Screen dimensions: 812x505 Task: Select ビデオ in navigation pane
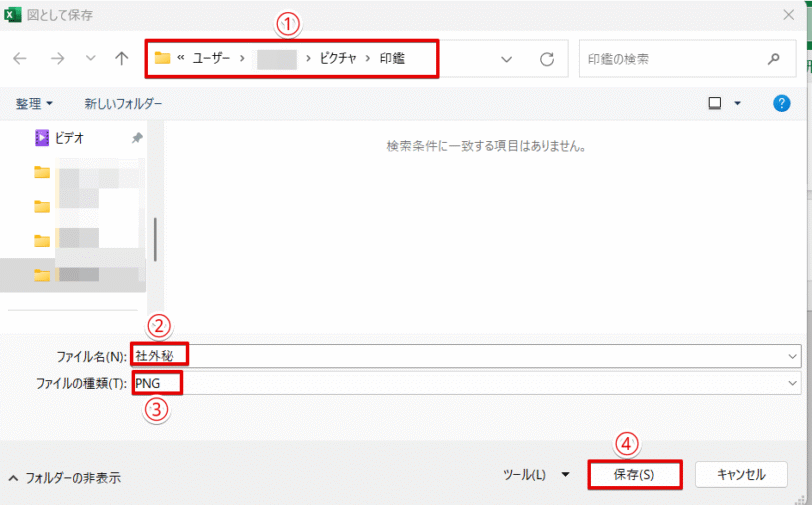click(x=68, y=138)
